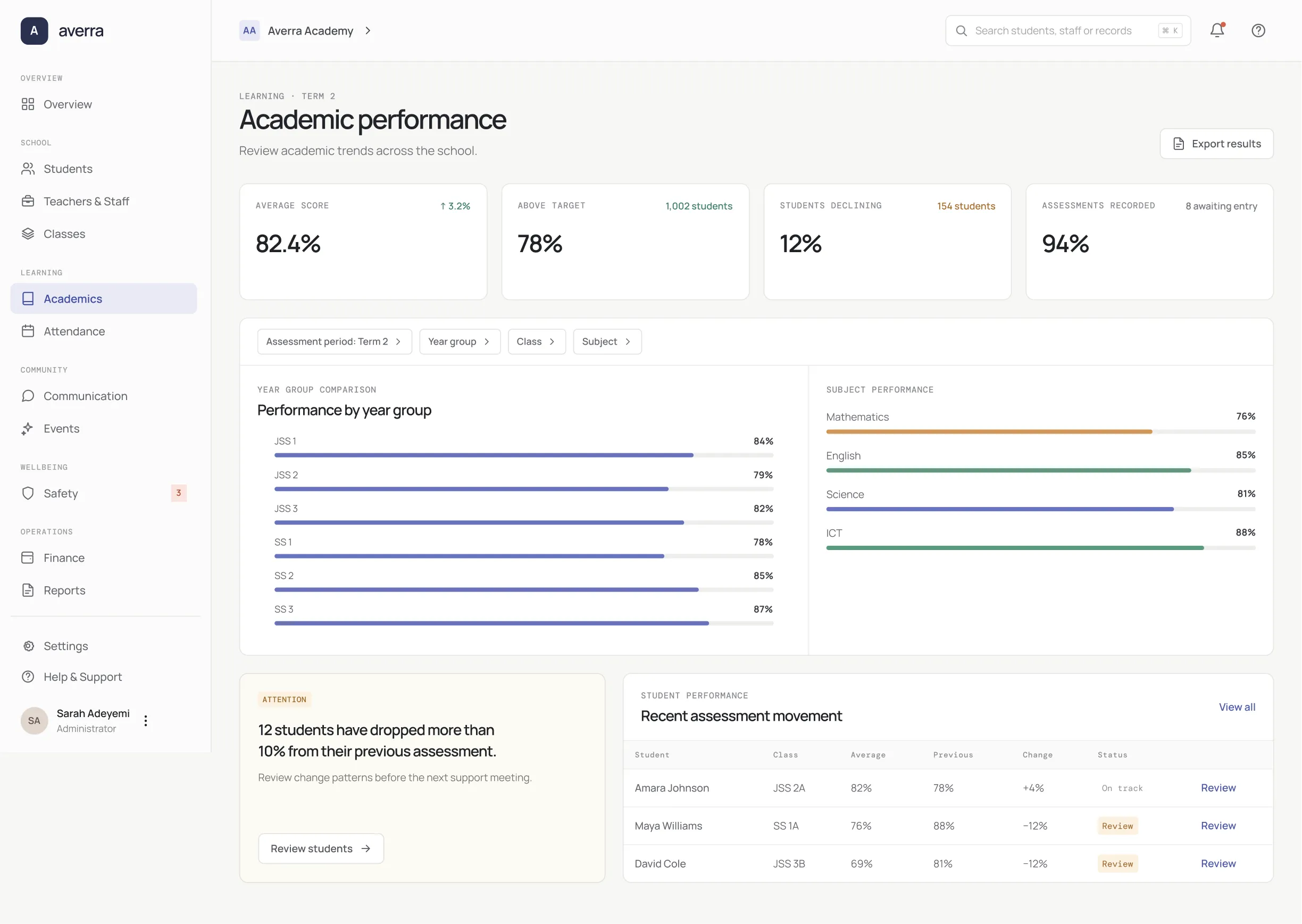This screenshot has width=1302, height=924.
Task: Click the Review status badge for David Cole
Action: 1117,864
